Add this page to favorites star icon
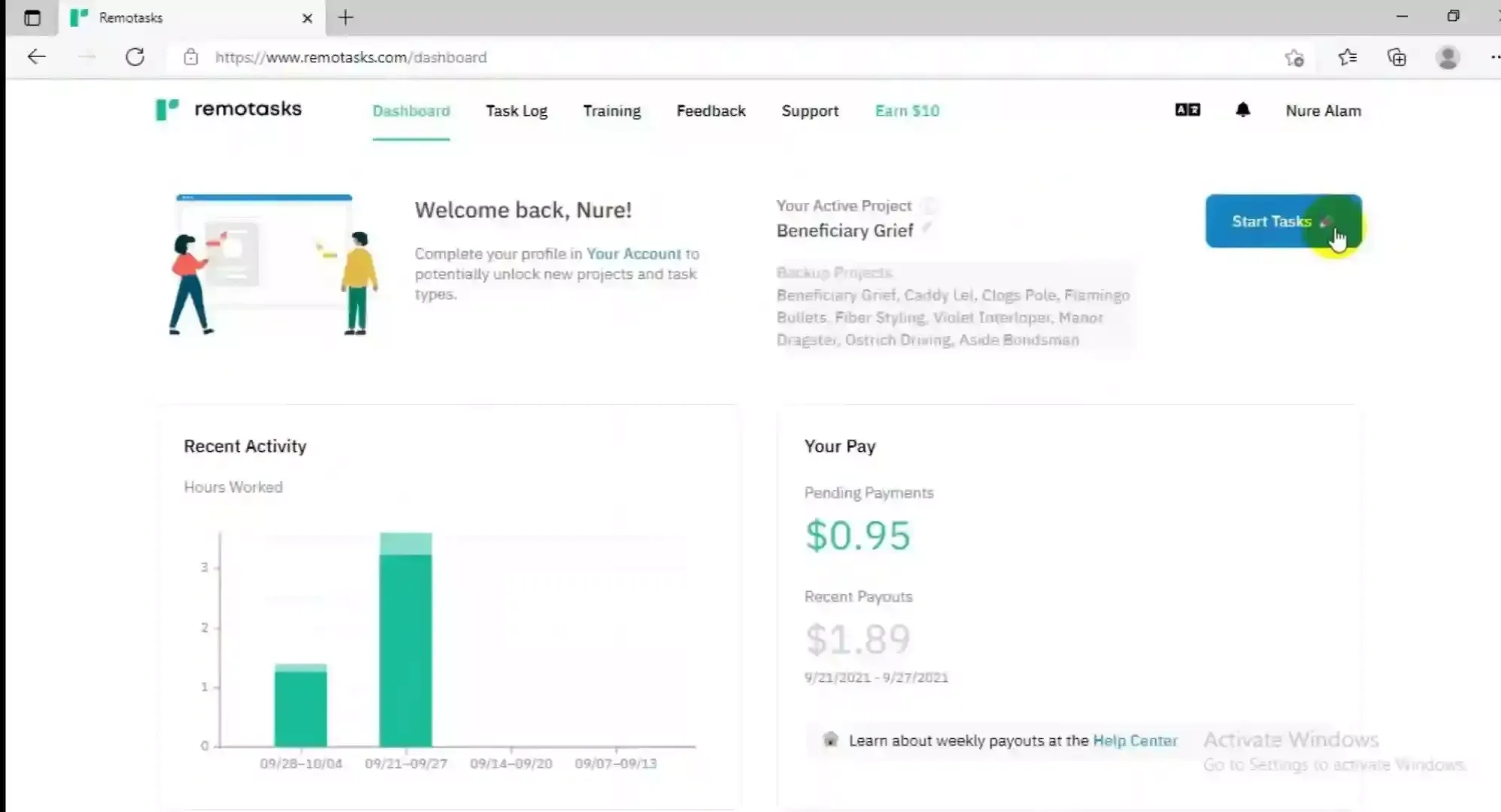The image size is (1501, 812). pyautogui.click(x=1294, y=58)
